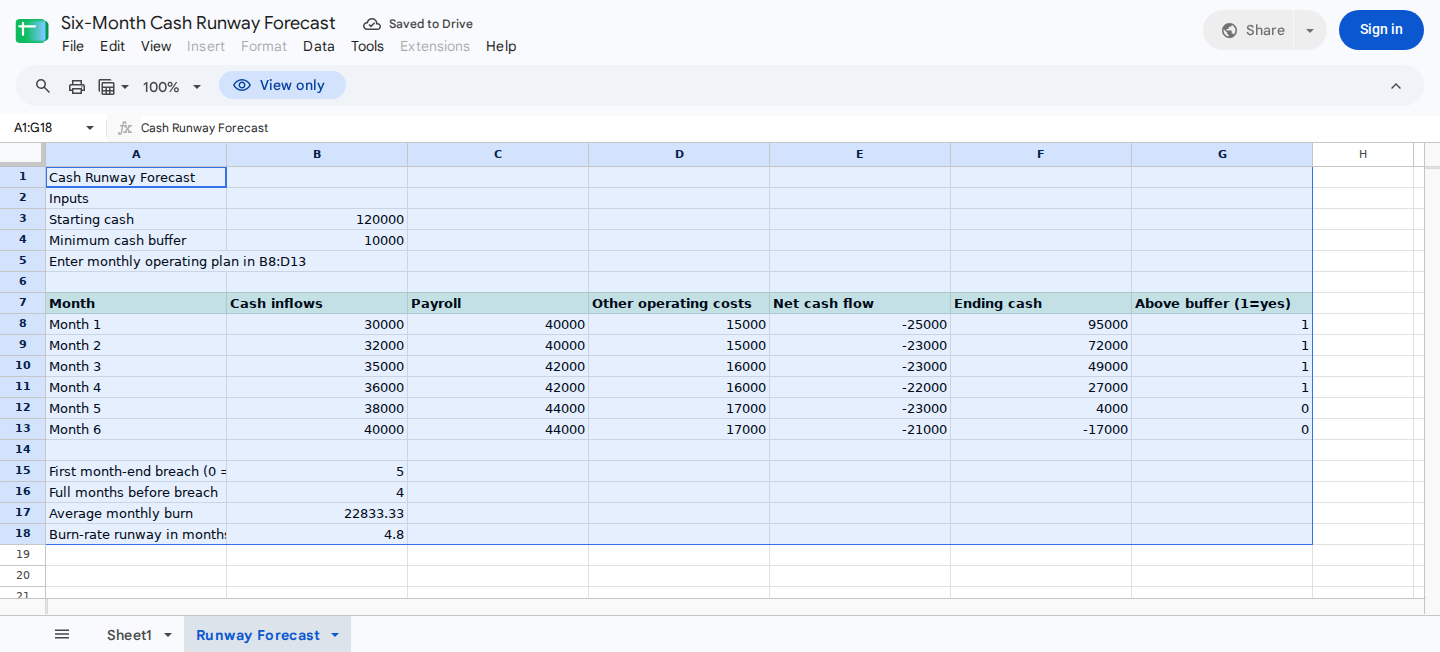Click the Saved to Drive cloud status
The width and height of the screenshot is (1440, 652).
click(418, 24)
